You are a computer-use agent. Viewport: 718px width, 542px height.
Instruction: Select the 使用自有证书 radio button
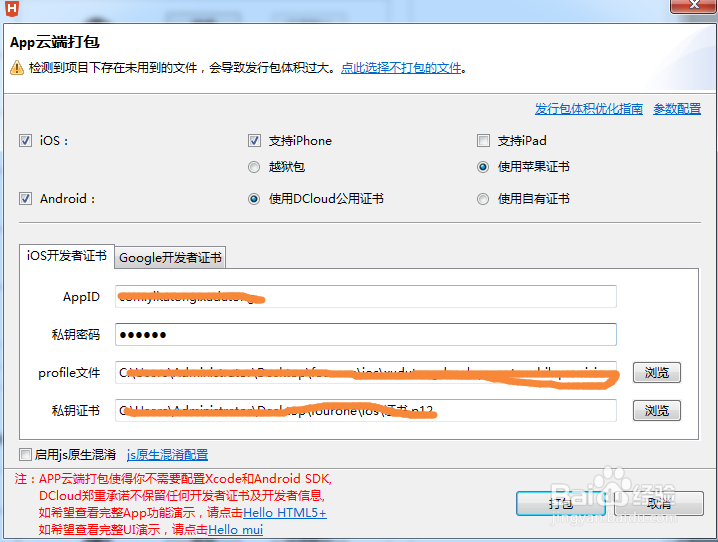tap(483, 199)
